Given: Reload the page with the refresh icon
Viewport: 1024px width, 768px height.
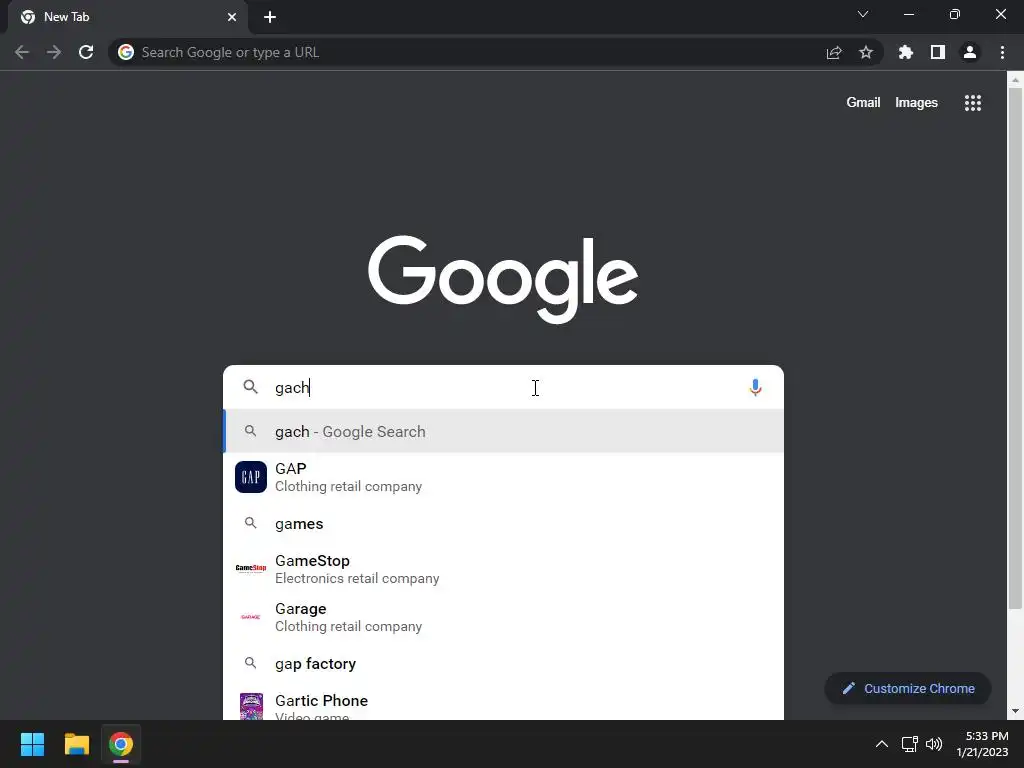Looking at the screenshot, I should [x=86, y=52].
